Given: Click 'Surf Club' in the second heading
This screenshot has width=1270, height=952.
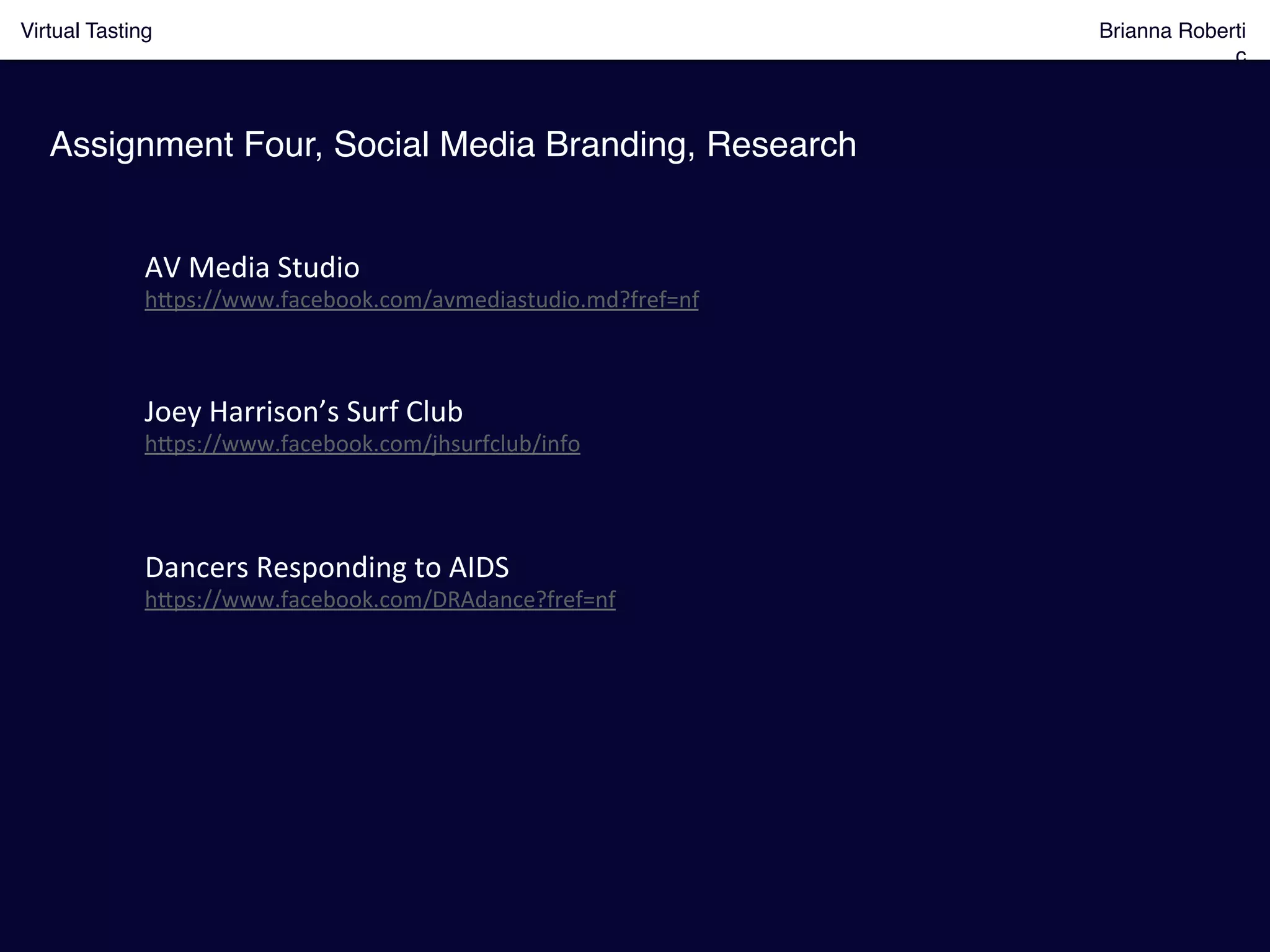Looking at the screenshot, I should (404, 412).
